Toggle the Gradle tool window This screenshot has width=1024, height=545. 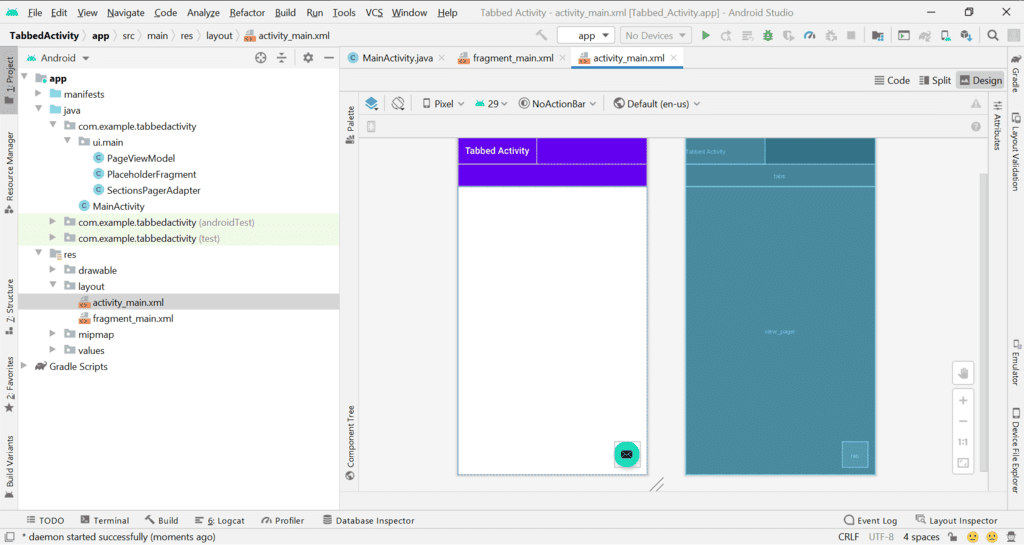coord(1016,74)
